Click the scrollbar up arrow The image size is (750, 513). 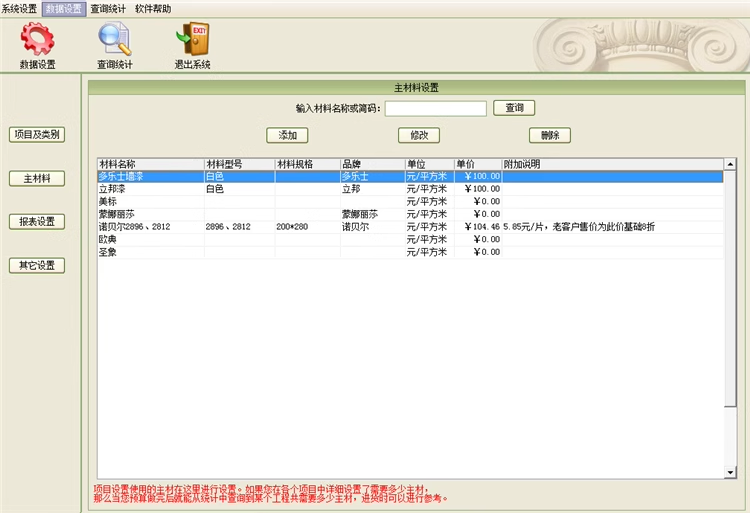pos(730,164)
